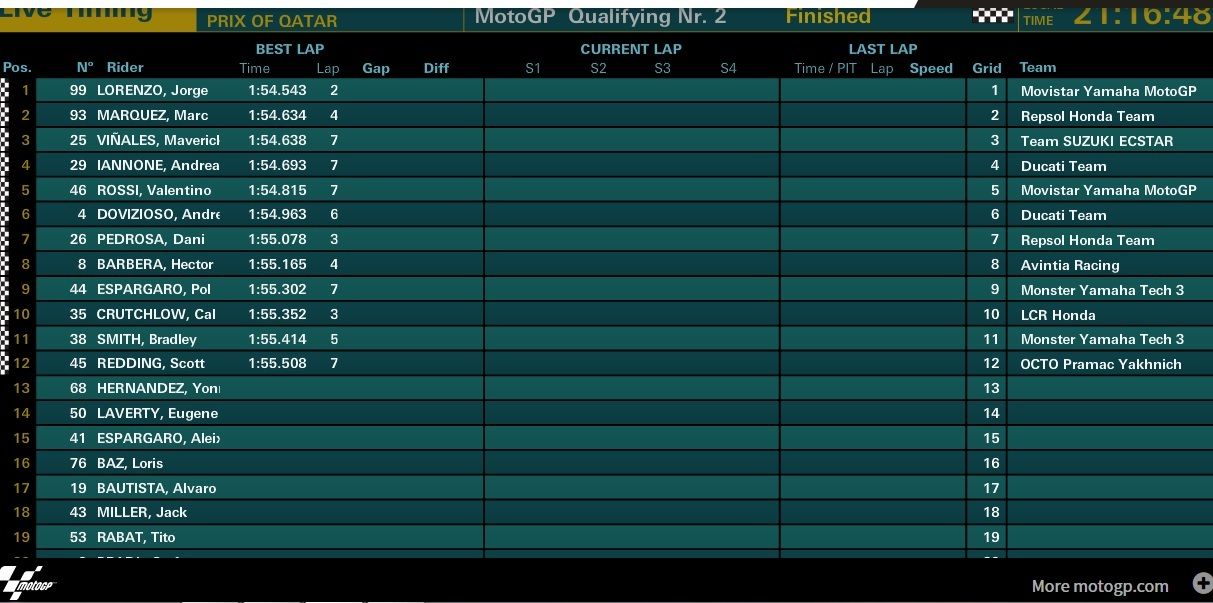Select rider MILLER, Jack
Viewport: 1213px width, 603px height.
[142, 513]
